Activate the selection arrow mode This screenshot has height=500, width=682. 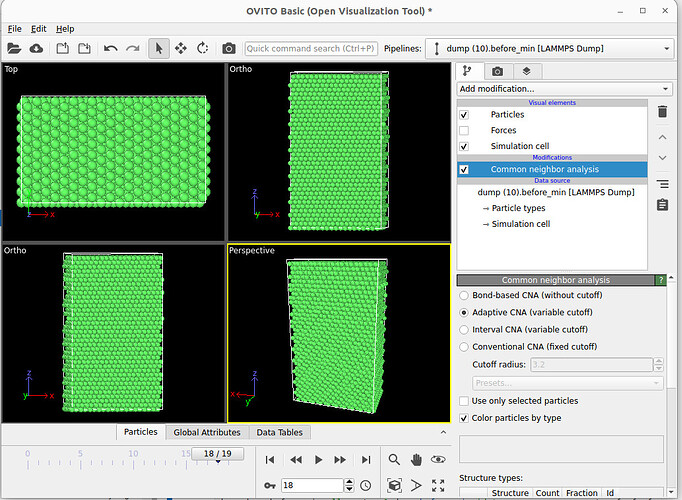click(159, 48)
